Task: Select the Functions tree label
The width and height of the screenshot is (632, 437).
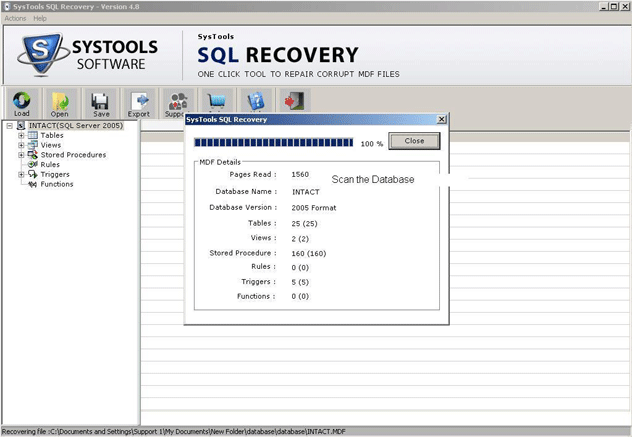Action: [57, 184]
